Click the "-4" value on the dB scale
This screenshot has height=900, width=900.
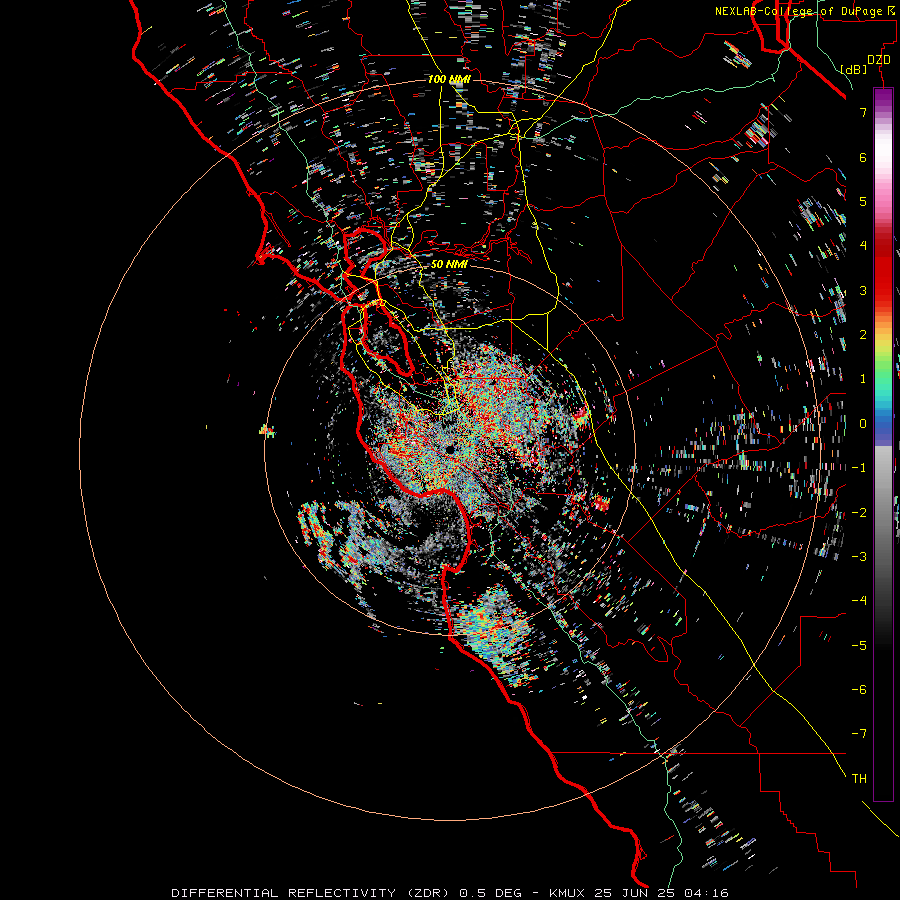[x=859, y=601]
